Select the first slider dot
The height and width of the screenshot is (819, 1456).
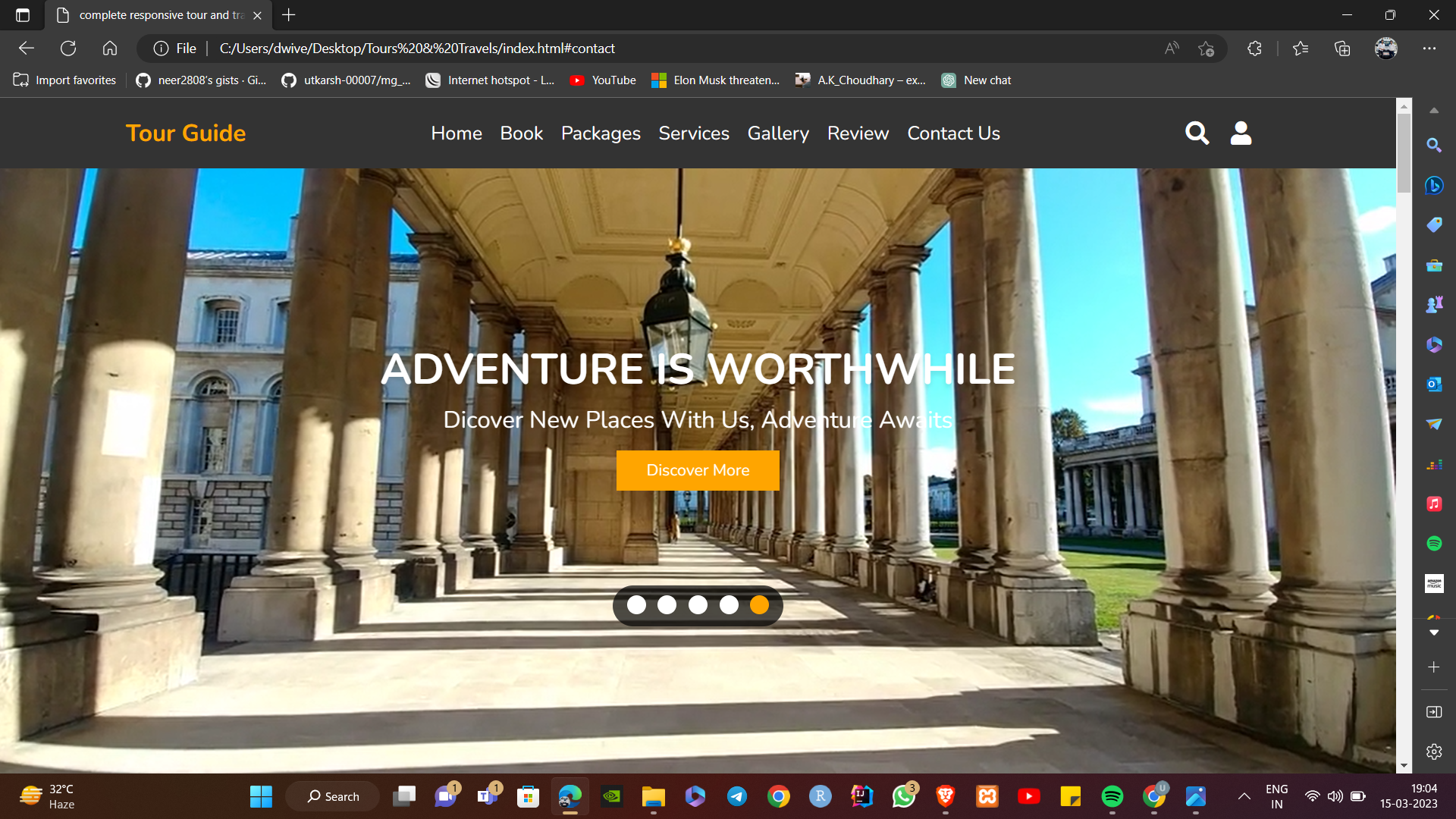(637, 605)
